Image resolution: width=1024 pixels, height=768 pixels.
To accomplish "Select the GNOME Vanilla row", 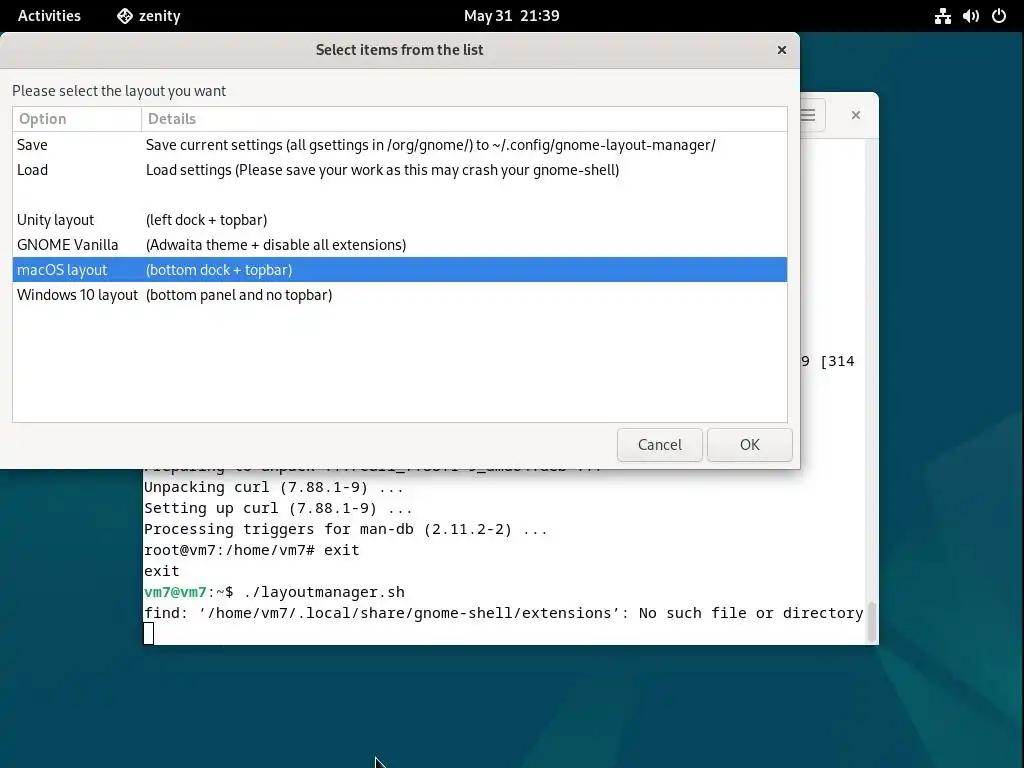I will click(x=400, y=245).
